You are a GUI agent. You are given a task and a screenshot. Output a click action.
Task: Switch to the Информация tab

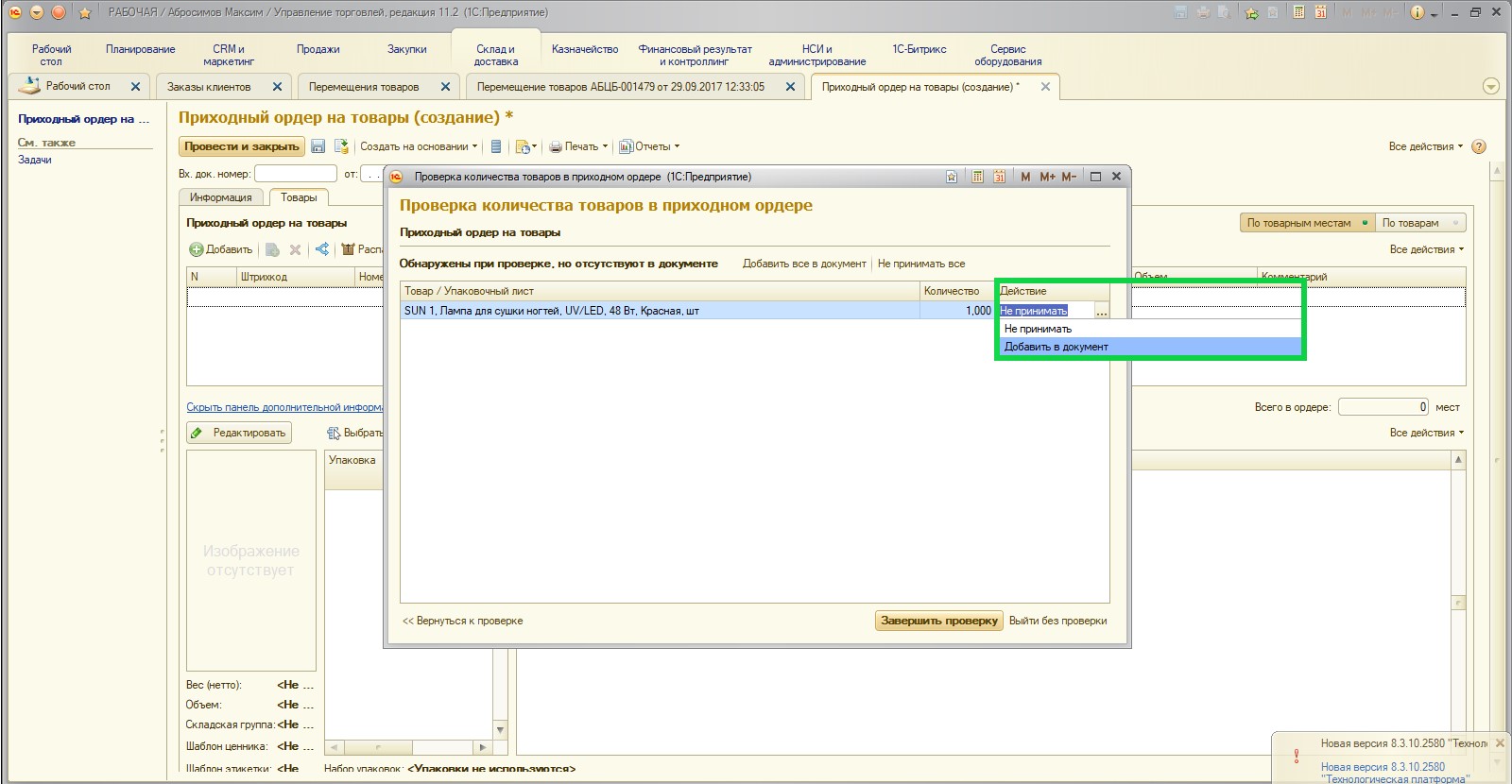pyautogui.click(x=220, y=197)
